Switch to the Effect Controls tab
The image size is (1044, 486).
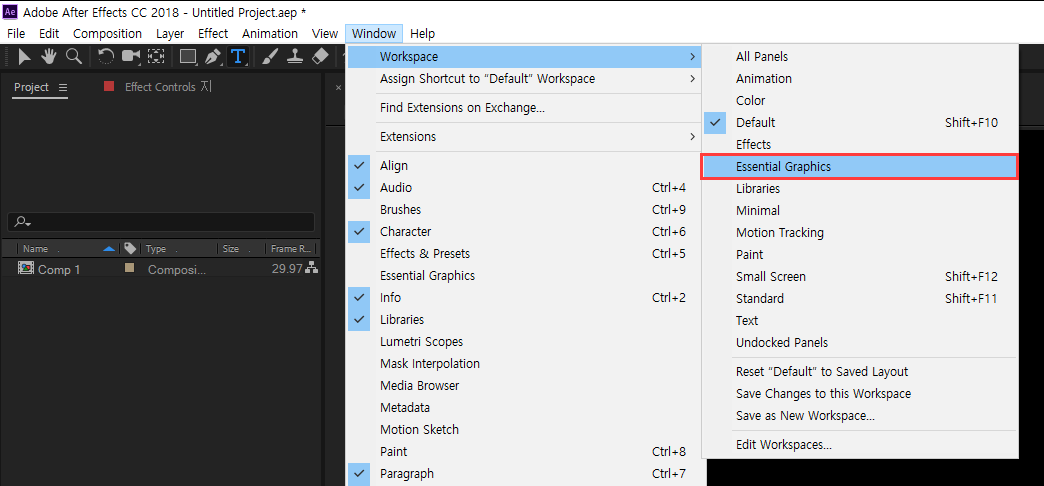[168, 87]
